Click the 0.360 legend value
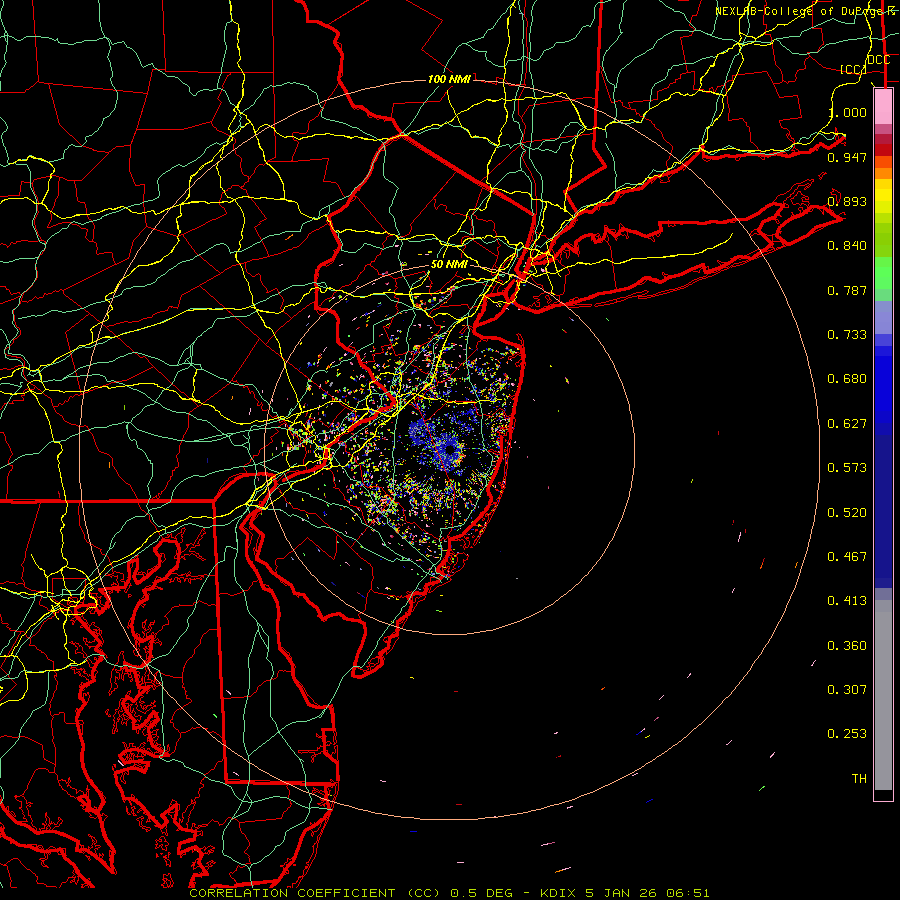900x900 pixels. click(x=847, y=646)
